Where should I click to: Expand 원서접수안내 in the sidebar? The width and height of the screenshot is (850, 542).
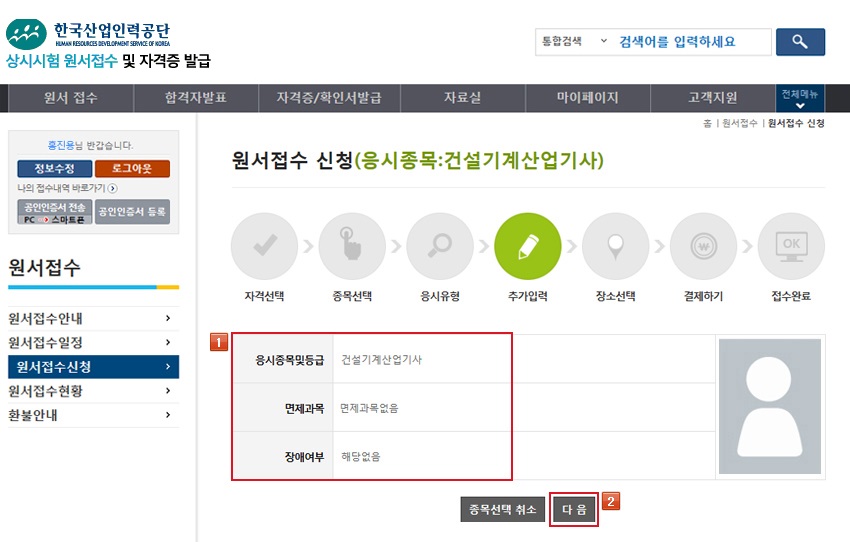point(92,318)
